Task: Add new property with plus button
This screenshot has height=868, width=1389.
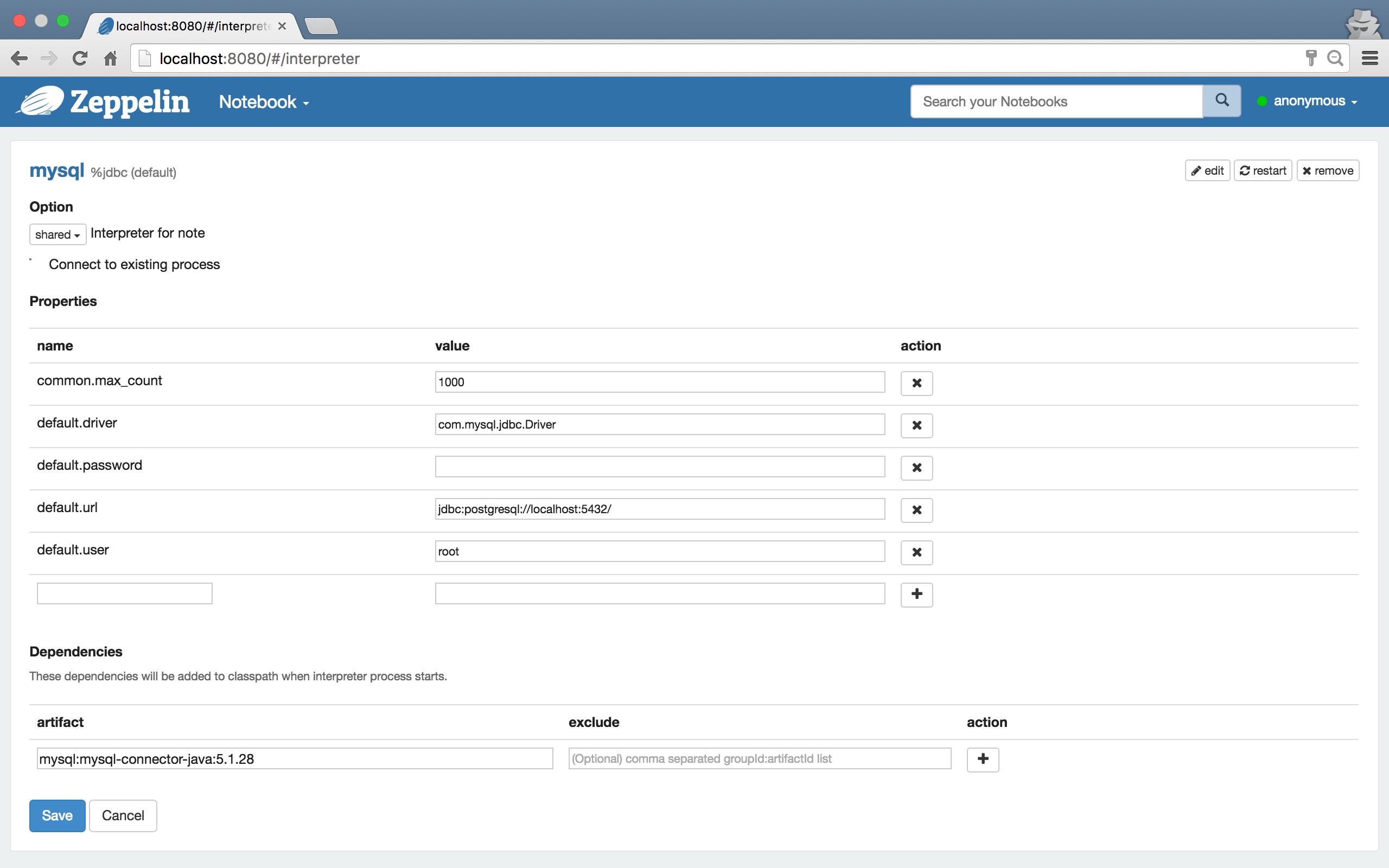Action: pyautogui.click(x=916, y=594)
